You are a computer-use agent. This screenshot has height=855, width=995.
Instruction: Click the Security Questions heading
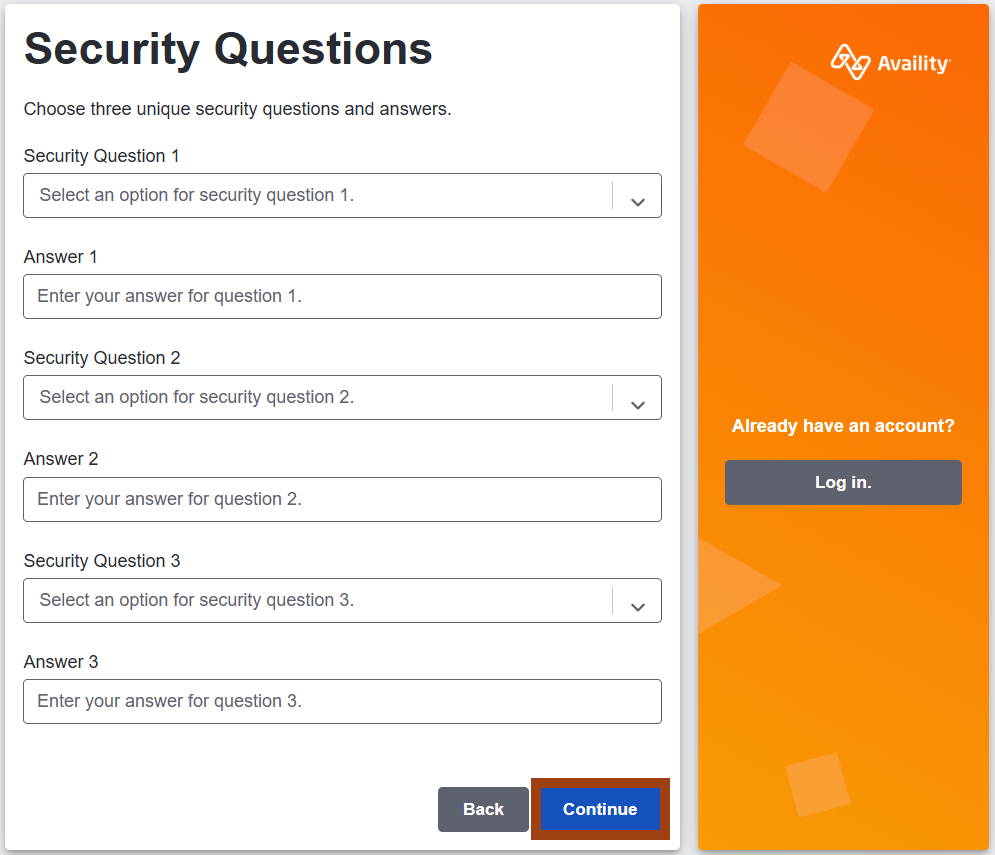point(228,50)
